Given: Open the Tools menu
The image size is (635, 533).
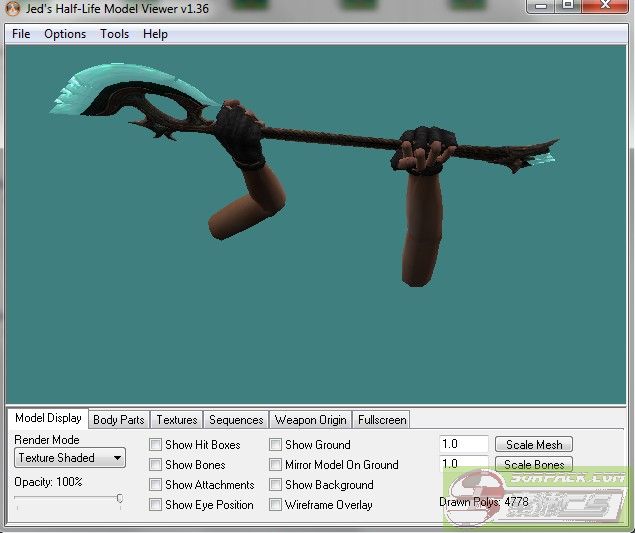Looking at the screenshot, I should coord(114,34).
